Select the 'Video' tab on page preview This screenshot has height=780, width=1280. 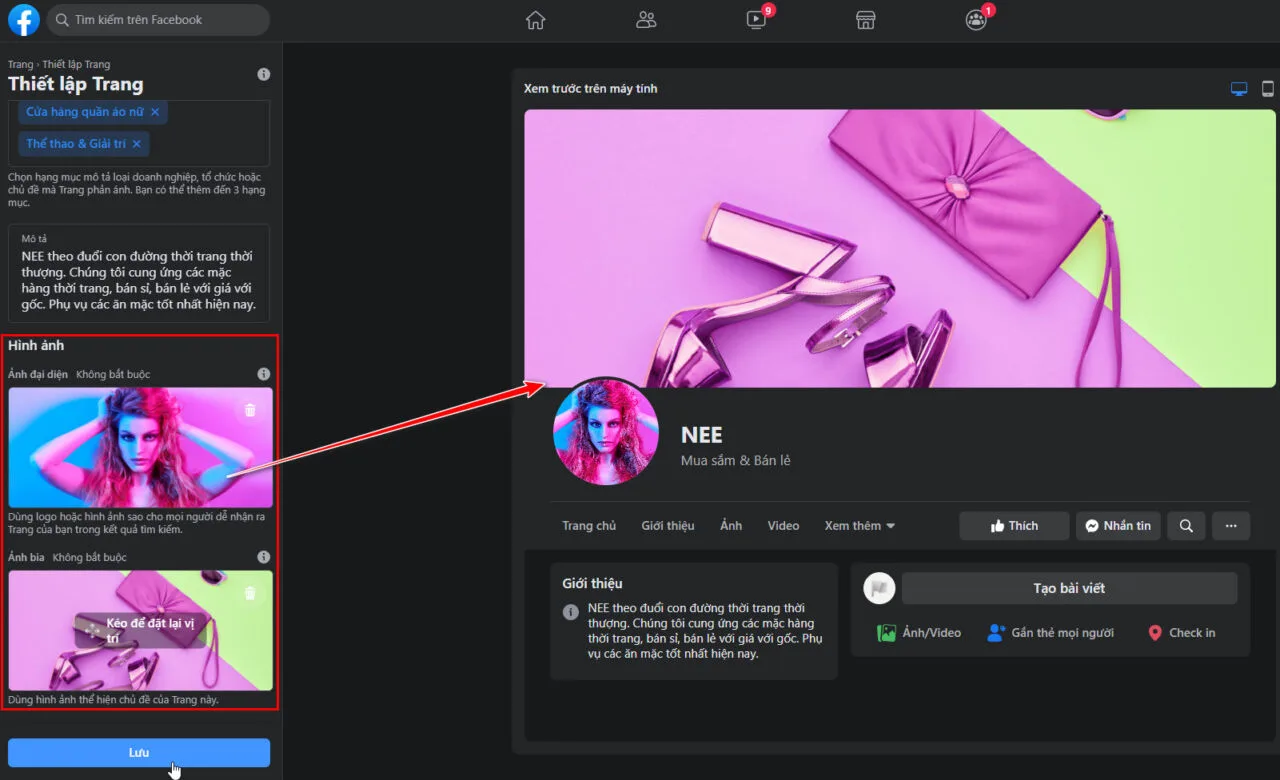pos(783,526)
